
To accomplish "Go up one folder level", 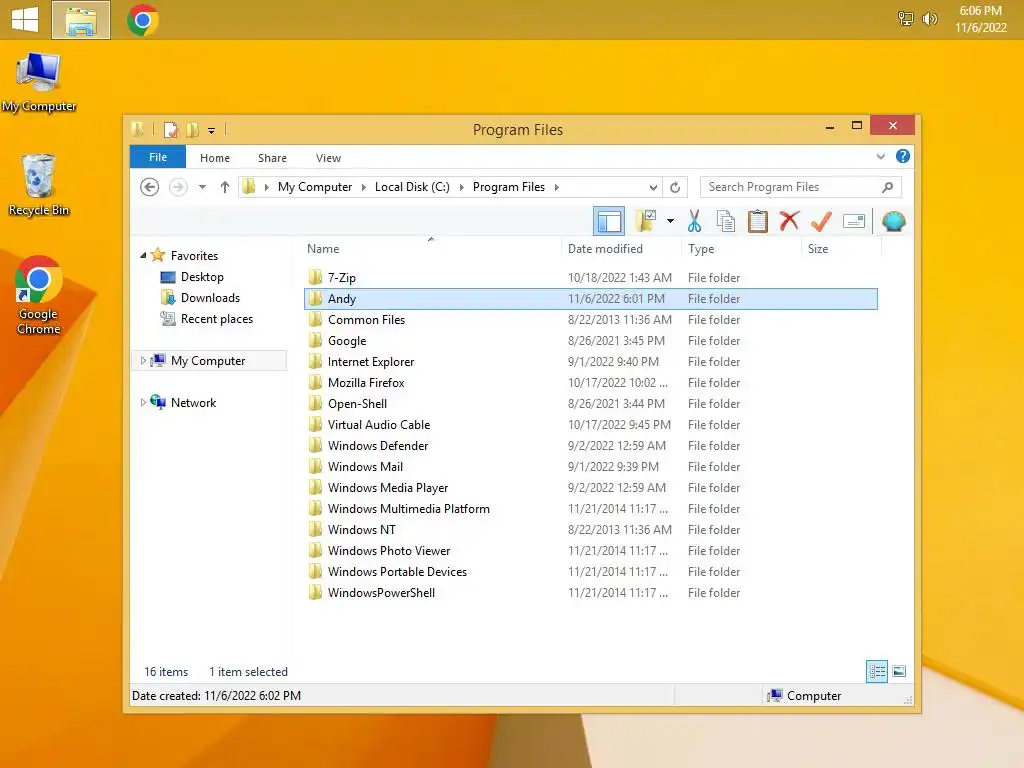I will (225, 187).
